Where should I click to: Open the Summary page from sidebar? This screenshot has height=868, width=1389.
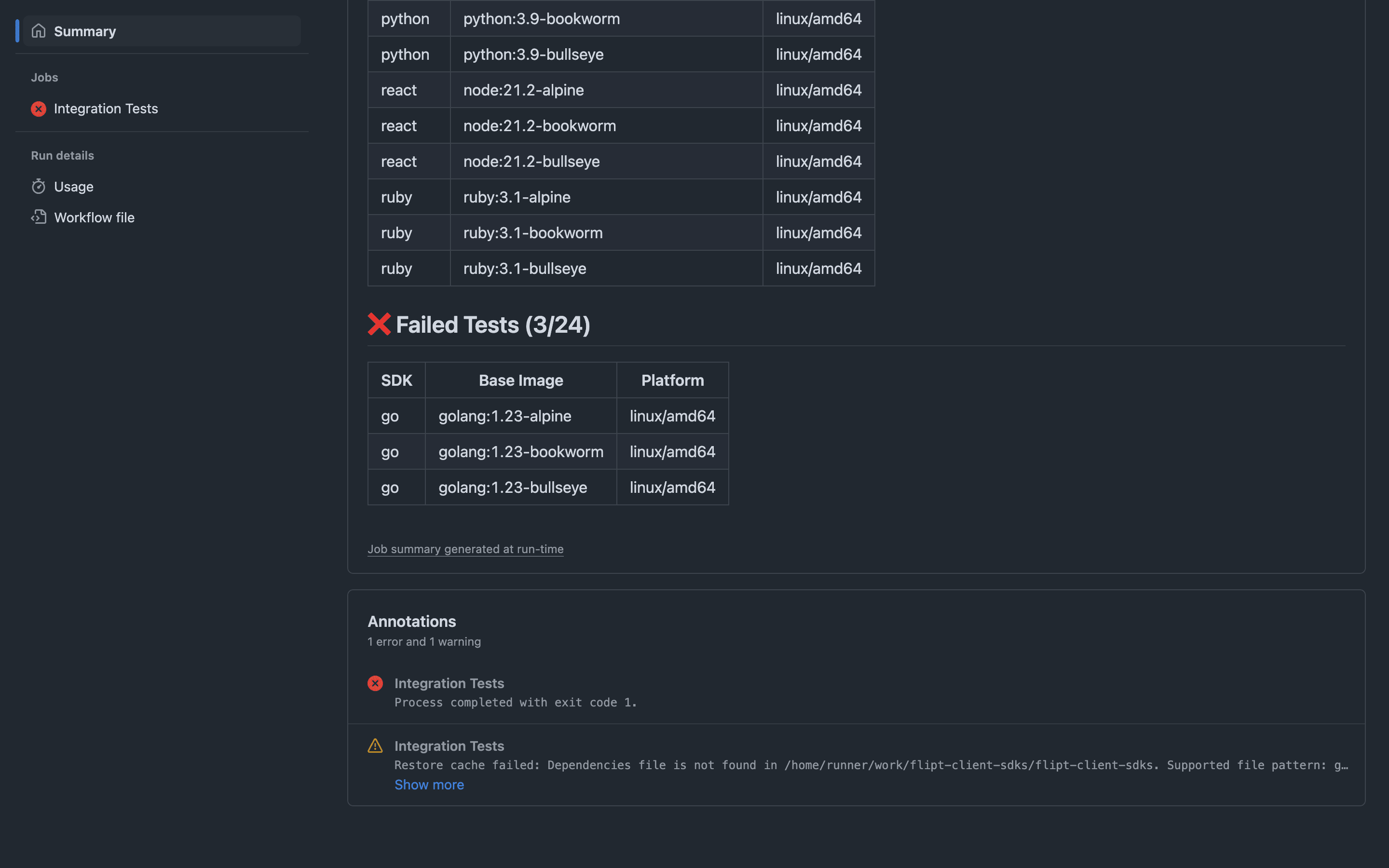[x=84, y=31]
